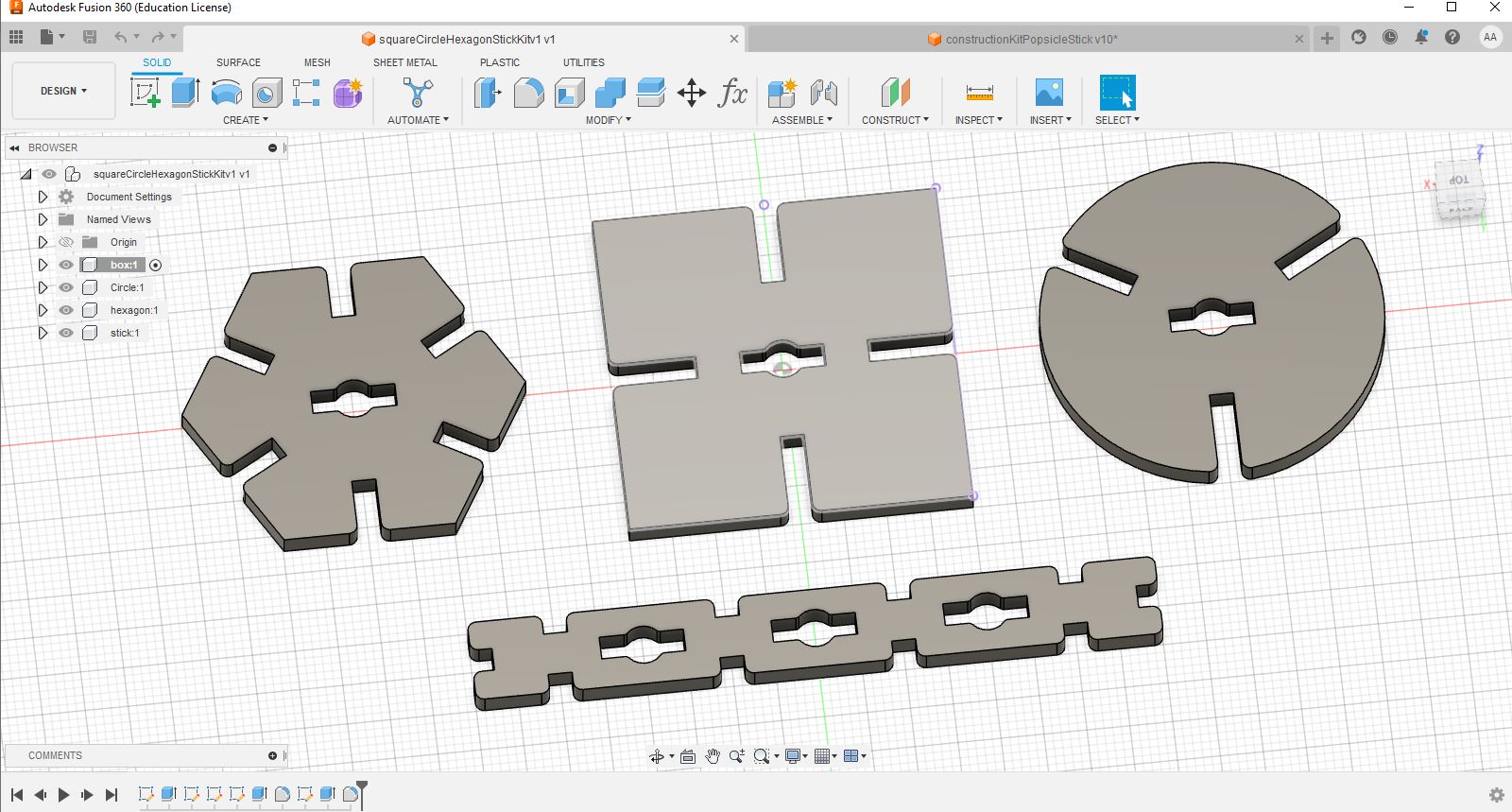Viewport: 1512px width, 812px height.
Task: Select the Extrude tool
Action: click(x=186, y=93)
